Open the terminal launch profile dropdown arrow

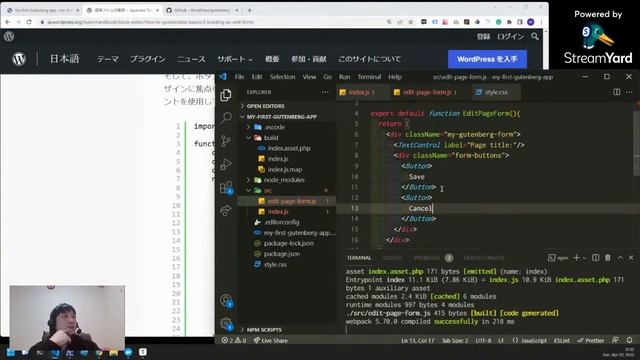[585, 258]
